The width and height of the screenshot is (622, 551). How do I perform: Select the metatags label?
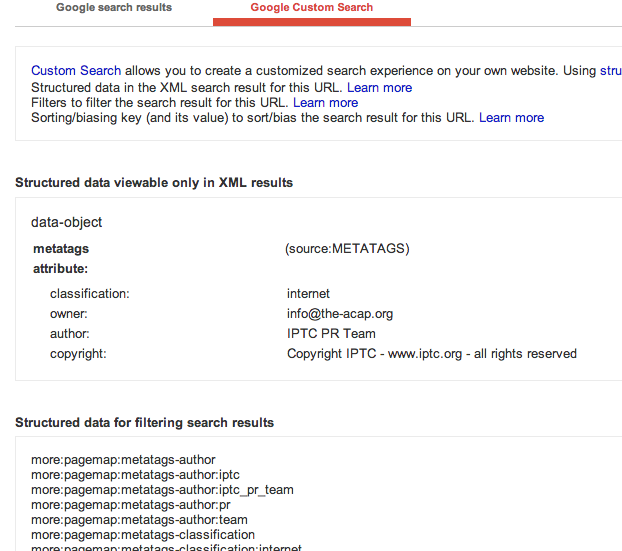61,249
